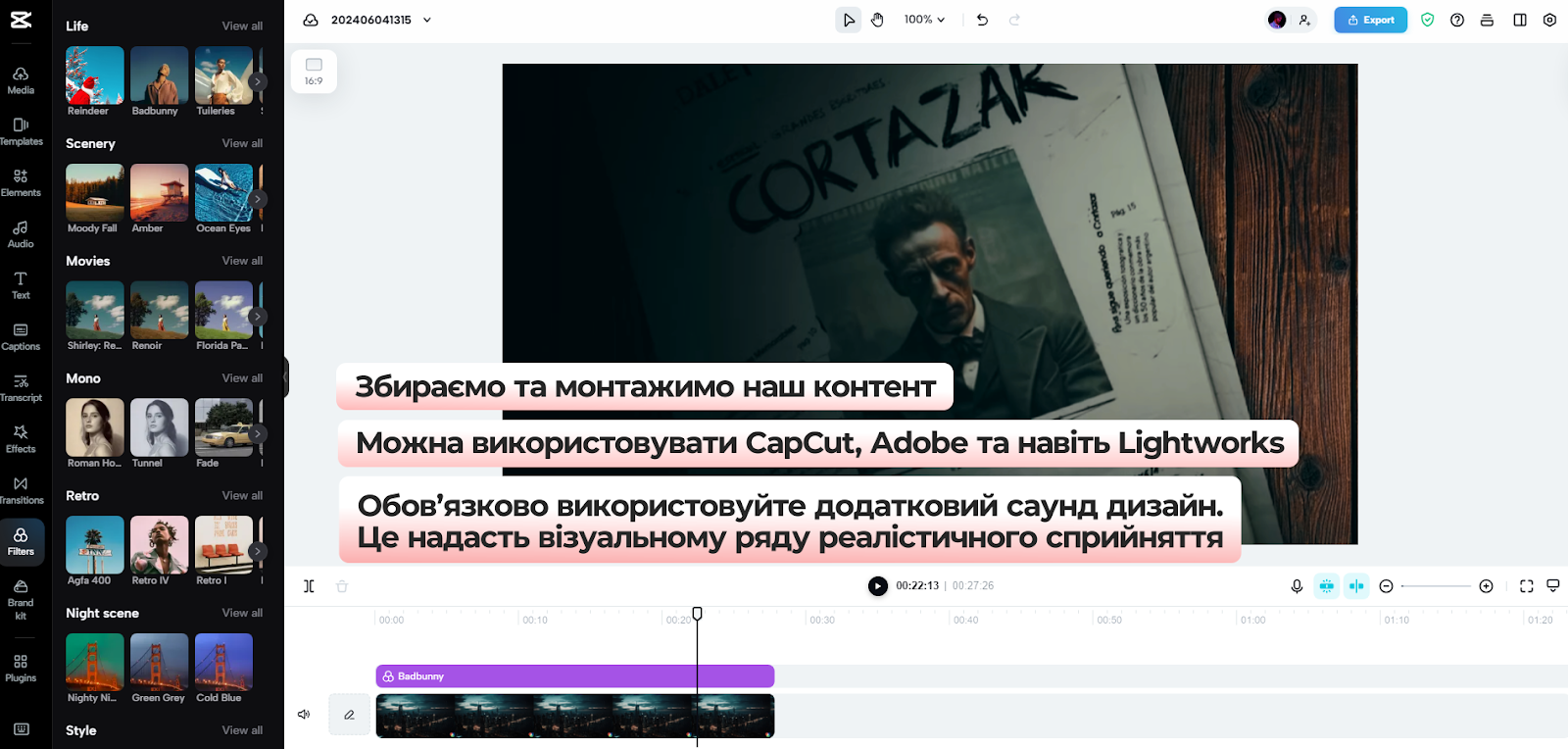Expand more Movies filters with arrow
The image size is (1568, 749).
coord(257,317)
